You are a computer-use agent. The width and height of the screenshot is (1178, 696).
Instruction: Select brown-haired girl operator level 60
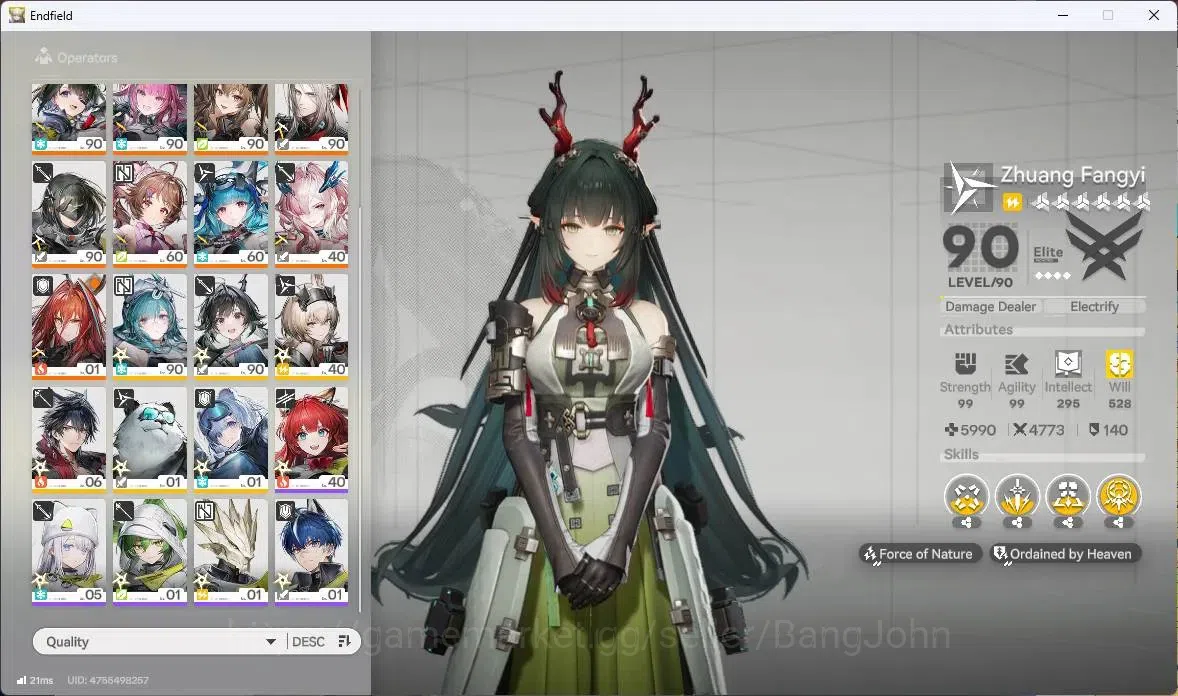[150, 213]
